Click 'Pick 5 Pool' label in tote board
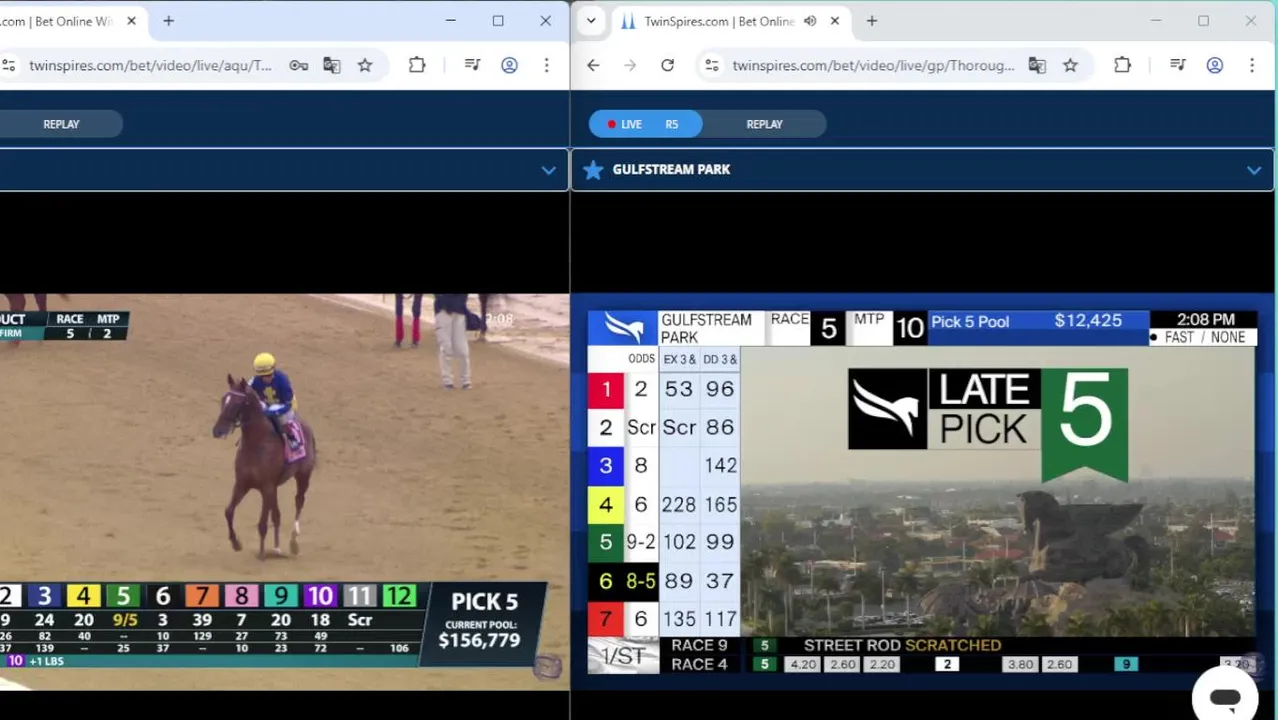This screenshot has width=1278, height=720. pyautogui.click(x=970, y=322)
